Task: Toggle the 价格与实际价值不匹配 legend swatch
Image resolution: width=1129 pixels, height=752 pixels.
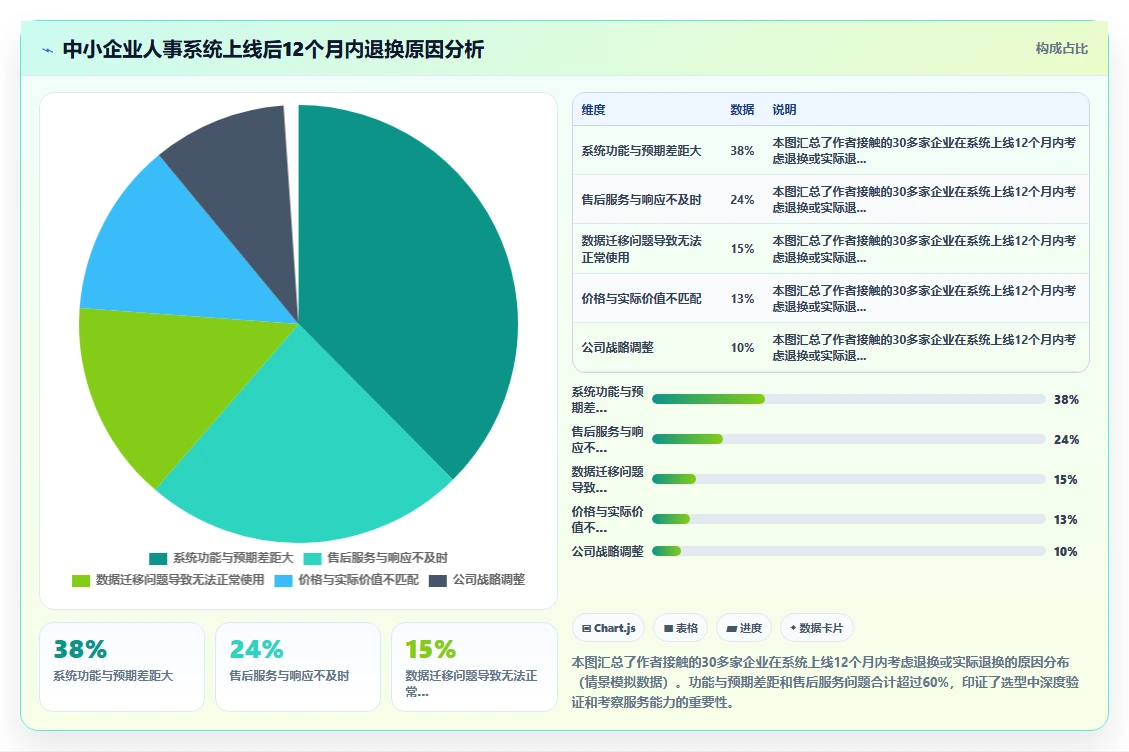Action: pos(284,581)
